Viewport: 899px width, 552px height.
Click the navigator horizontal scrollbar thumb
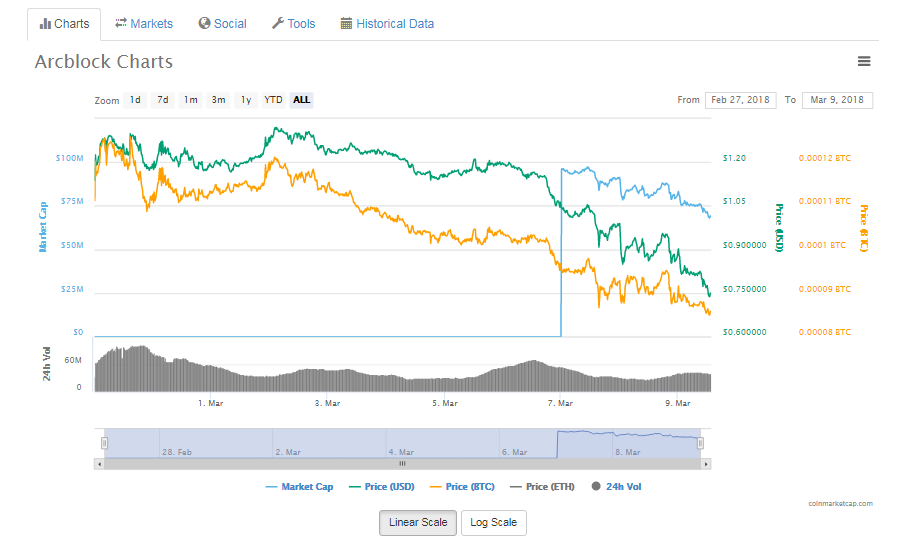tap(402, 464)
